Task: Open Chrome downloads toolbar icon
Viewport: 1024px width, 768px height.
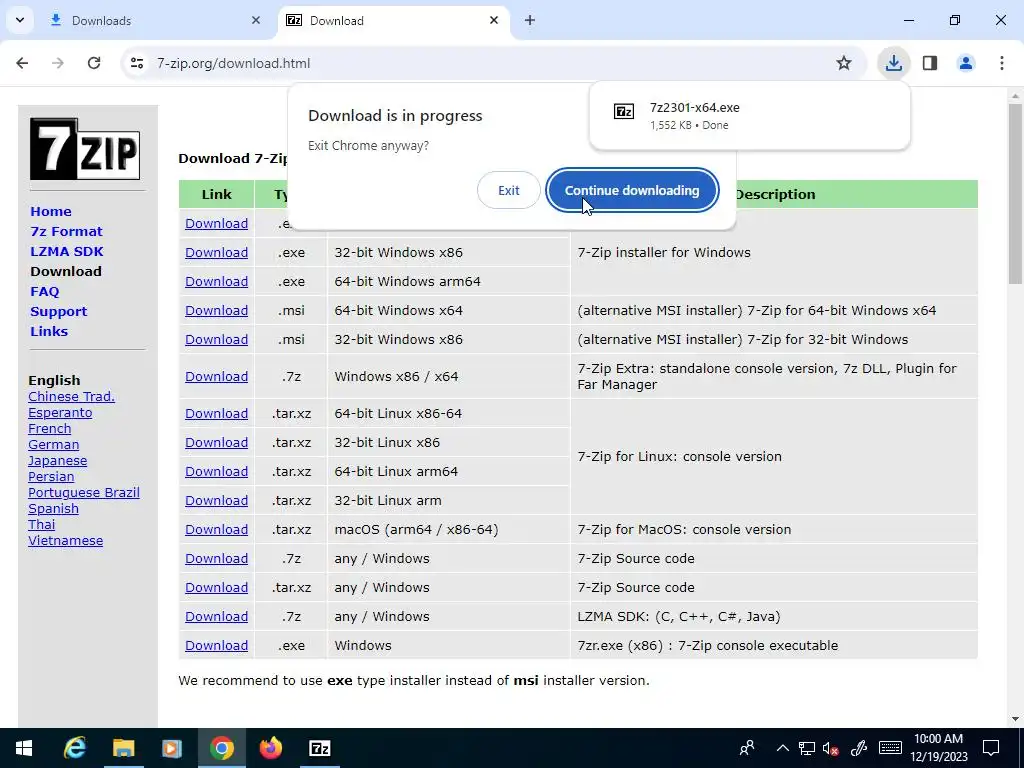Action: pyautogui.click(x=893, y=63)
